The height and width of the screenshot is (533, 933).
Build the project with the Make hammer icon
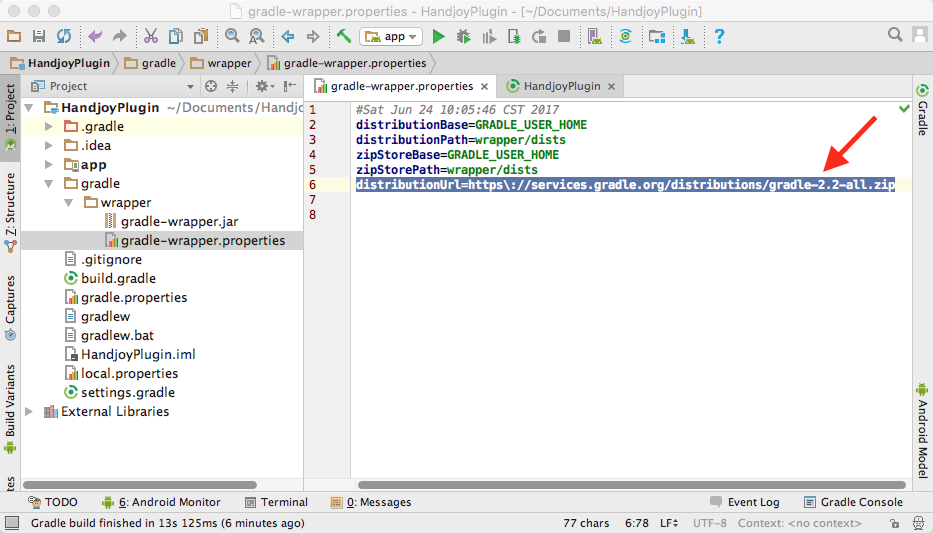[x=343, y=37]
